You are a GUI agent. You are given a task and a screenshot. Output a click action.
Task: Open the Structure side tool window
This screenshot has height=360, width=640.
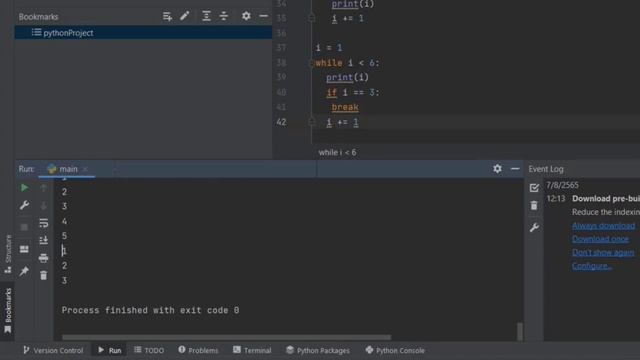tap(8, 254)
